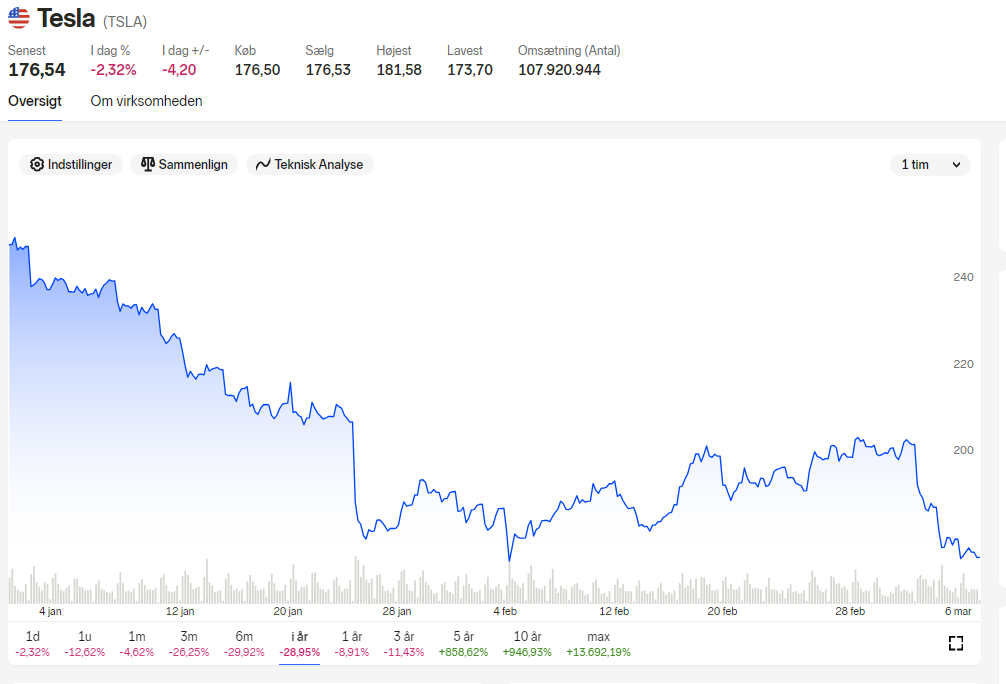Select the 3 år time range
Screen dimensions: 1006x684
click(404, 644)
